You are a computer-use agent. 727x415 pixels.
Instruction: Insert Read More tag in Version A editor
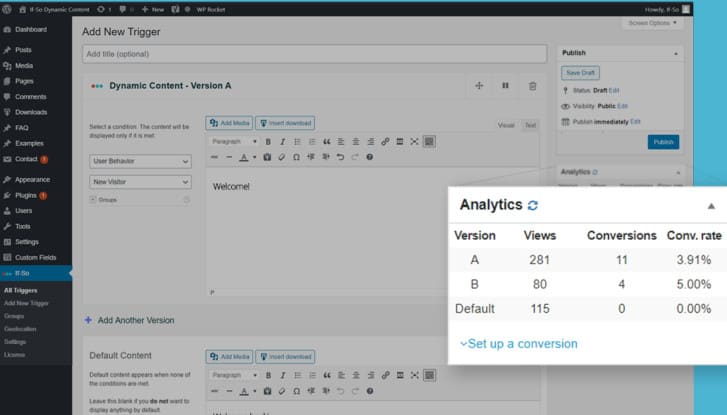pos(400,142)
